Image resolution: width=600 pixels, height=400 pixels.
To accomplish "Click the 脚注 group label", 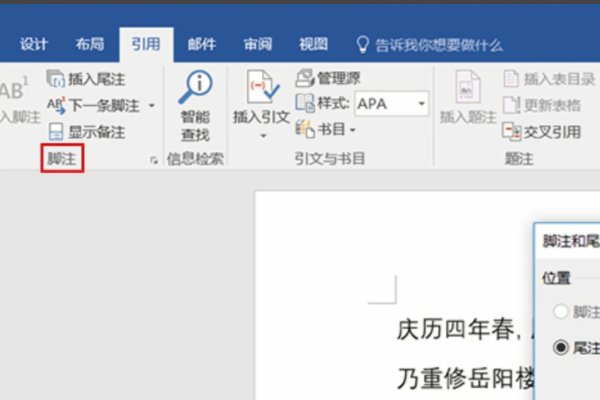I will coord(62,158).
